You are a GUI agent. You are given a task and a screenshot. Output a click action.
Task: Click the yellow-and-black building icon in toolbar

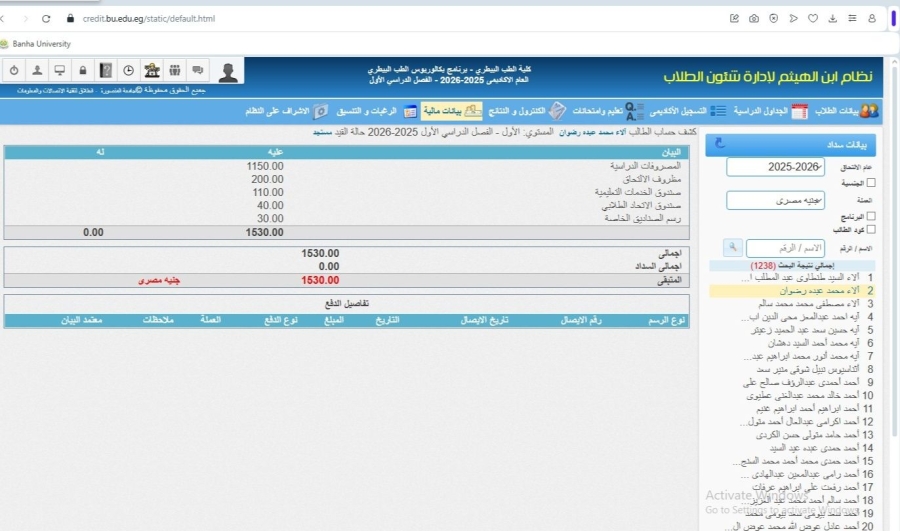coord(152,71)
